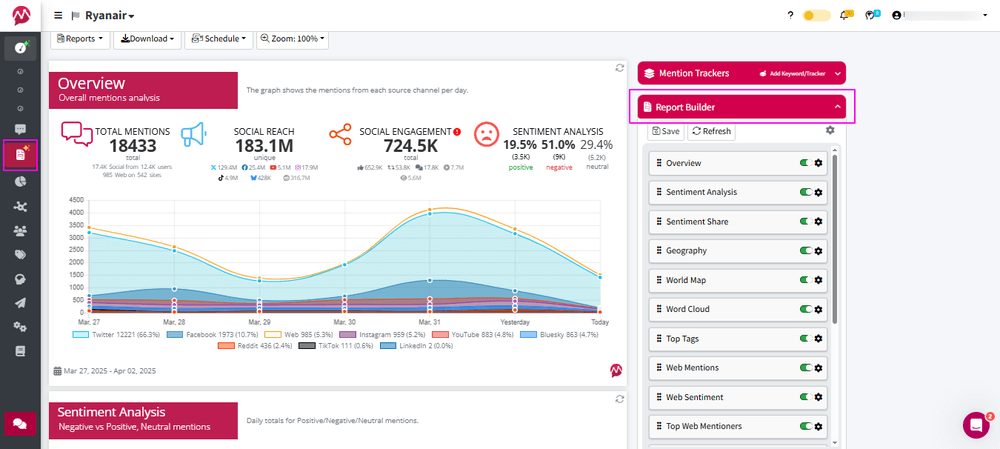Click the Mentionlytics logo in the sidebar
This screenshot has width=1000, height=449.
click(x=20, y=15)
